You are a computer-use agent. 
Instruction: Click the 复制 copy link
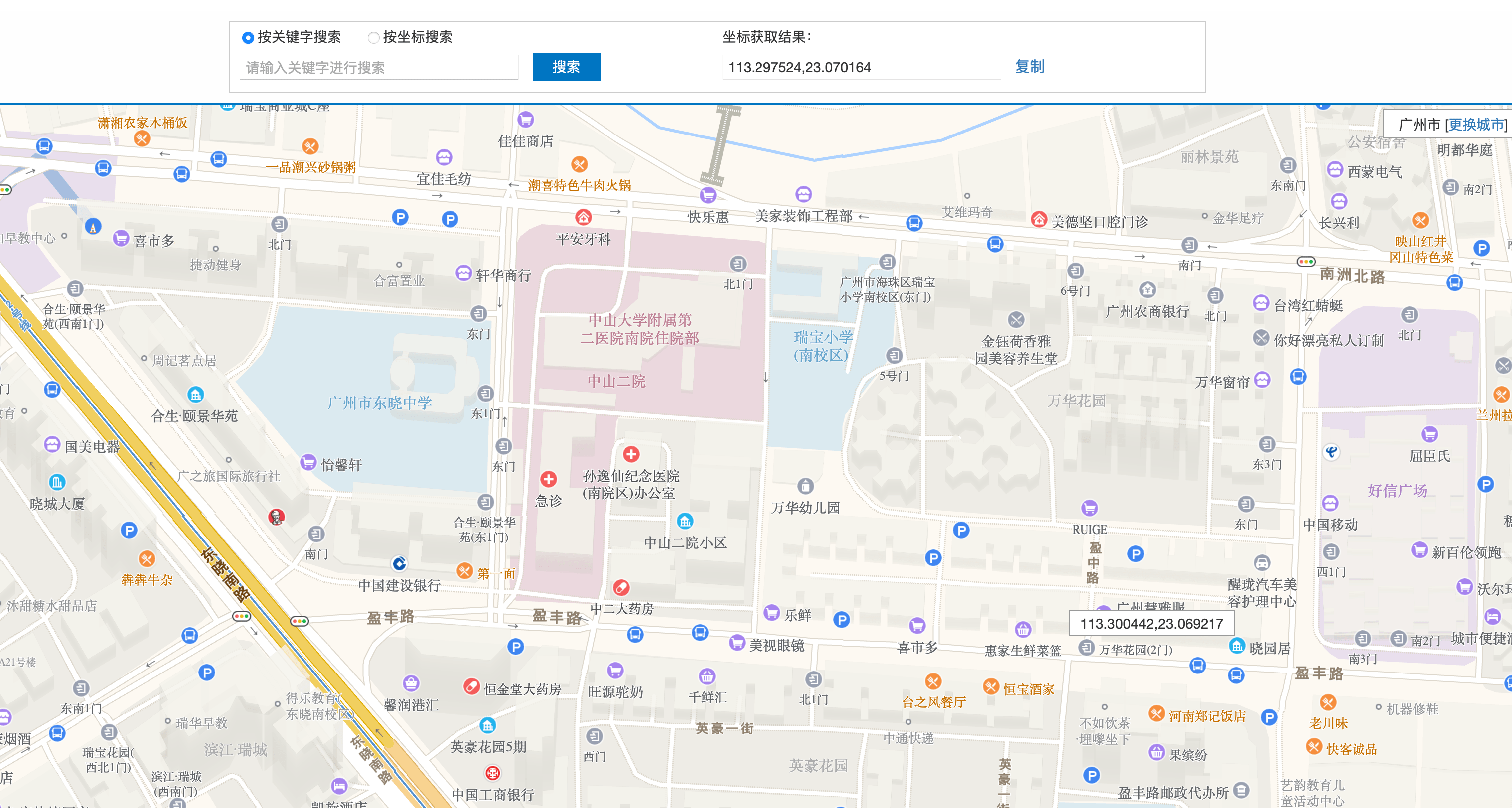1029,66
